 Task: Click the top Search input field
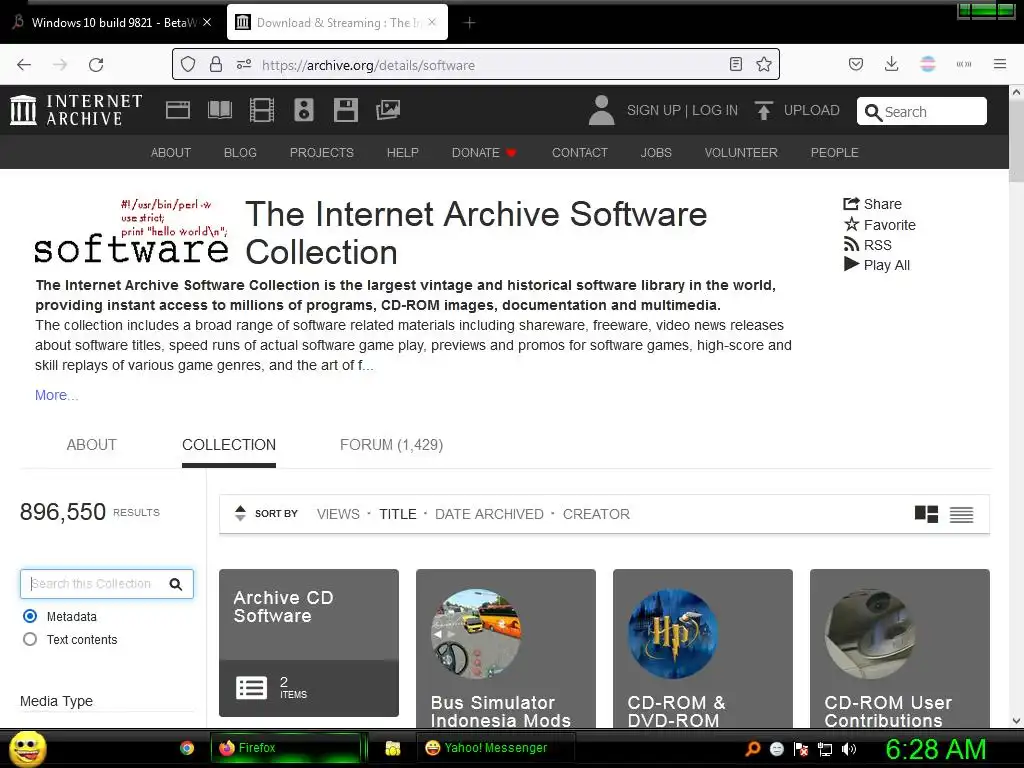(x=921, y=112)
